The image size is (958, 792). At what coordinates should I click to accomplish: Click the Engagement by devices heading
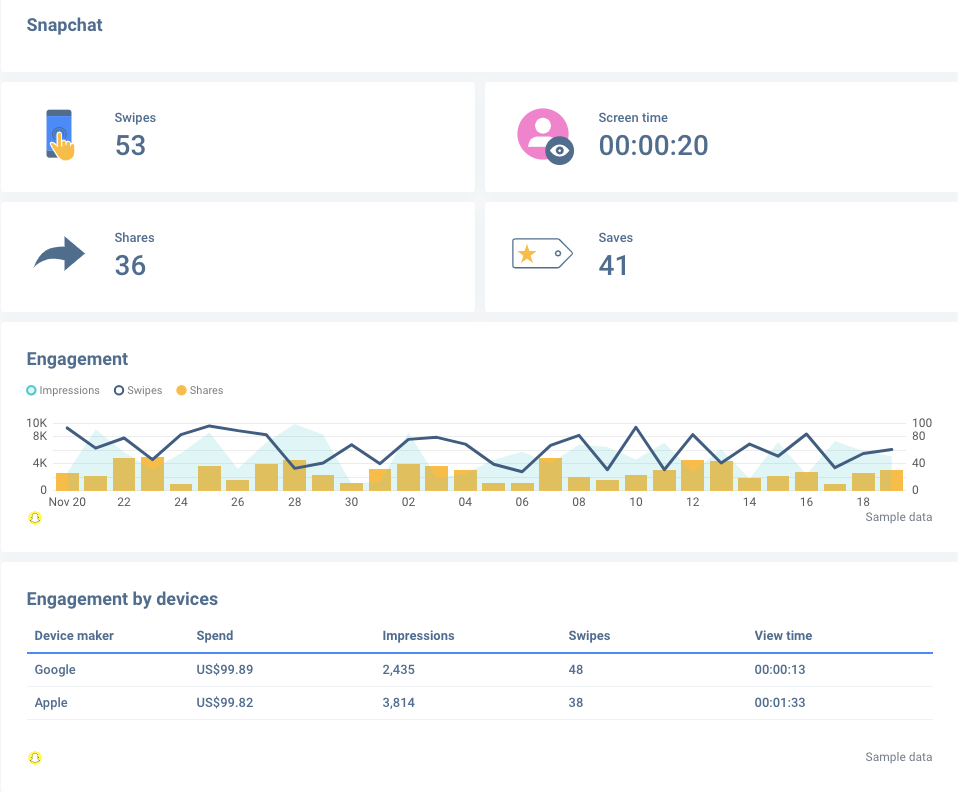tap(122, 599)
